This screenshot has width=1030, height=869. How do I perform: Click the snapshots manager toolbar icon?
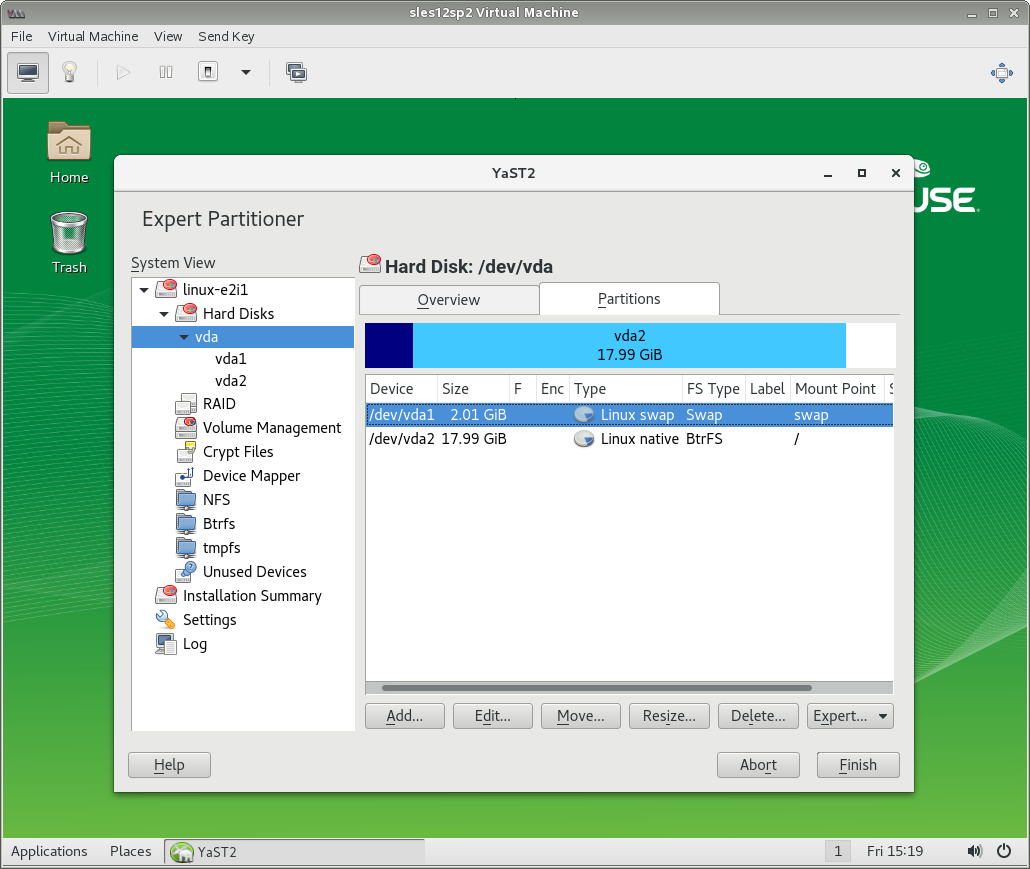(x=296, y=72)
